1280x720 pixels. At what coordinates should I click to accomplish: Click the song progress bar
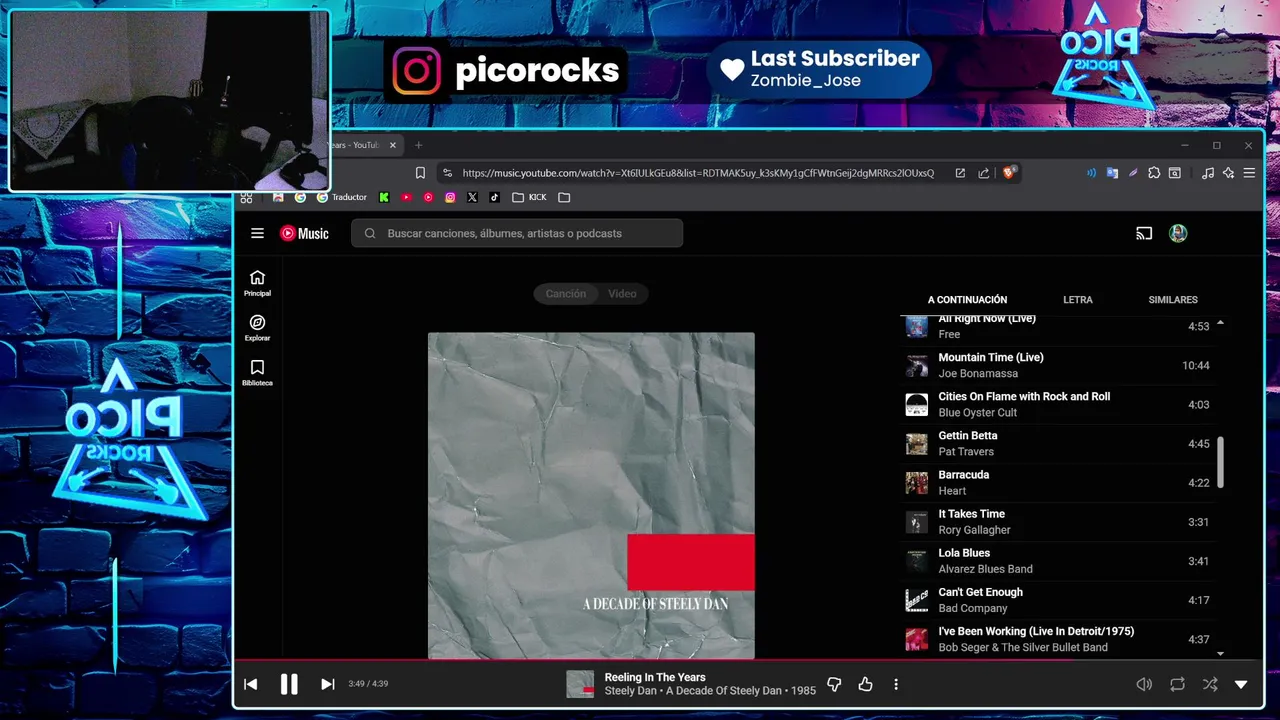747,659
